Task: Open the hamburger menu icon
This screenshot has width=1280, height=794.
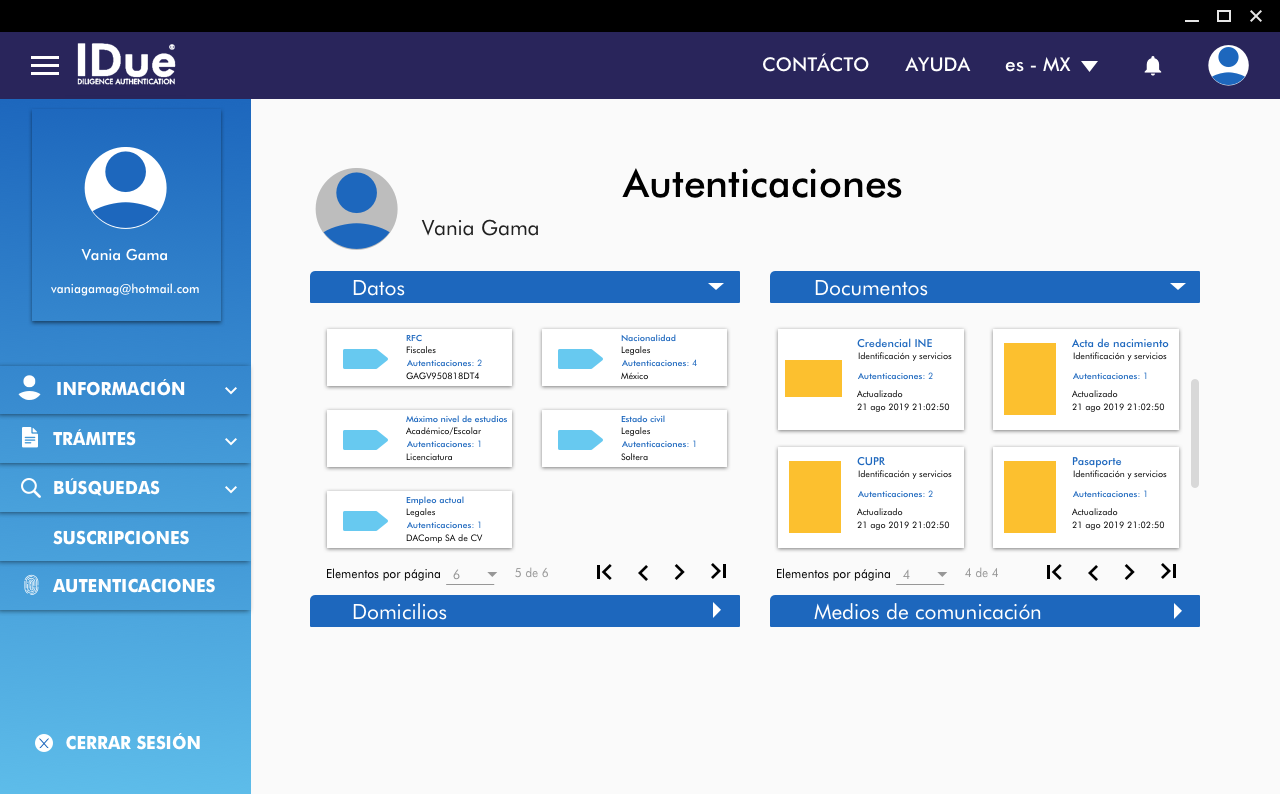Action: click(x=45, y=66)
